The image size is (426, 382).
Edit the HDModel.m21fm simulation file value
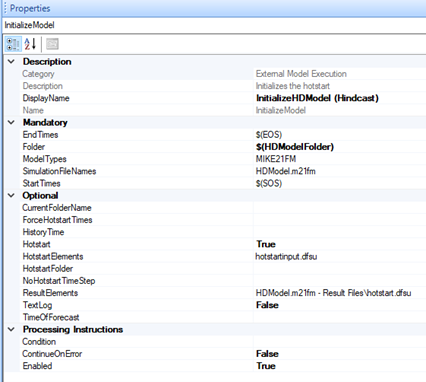[x=285, y=171]
